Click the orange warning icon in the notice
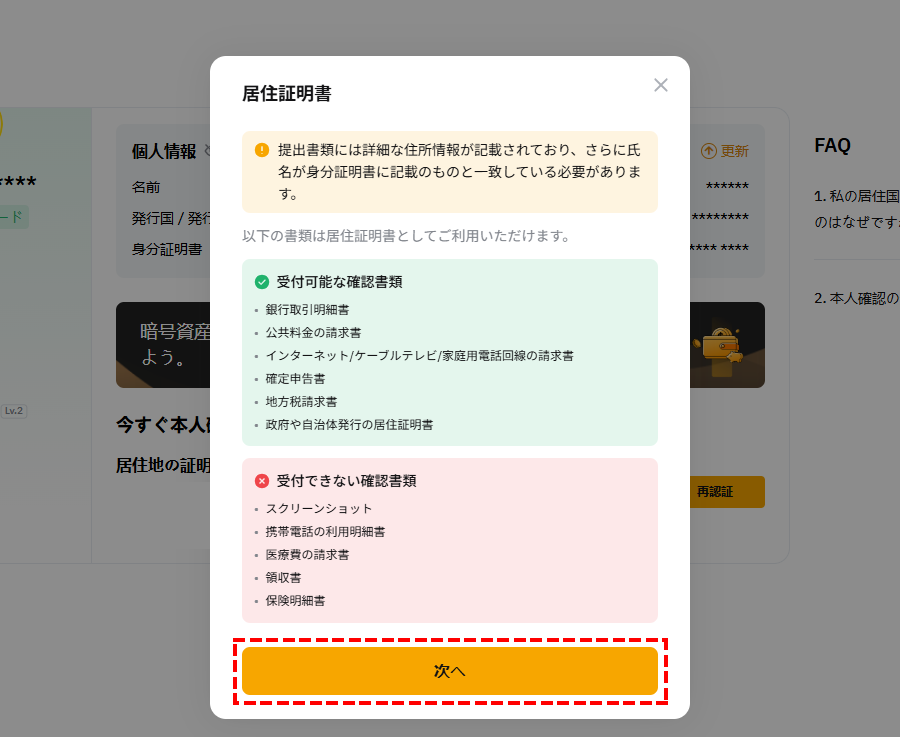 (x=262, y=150)
